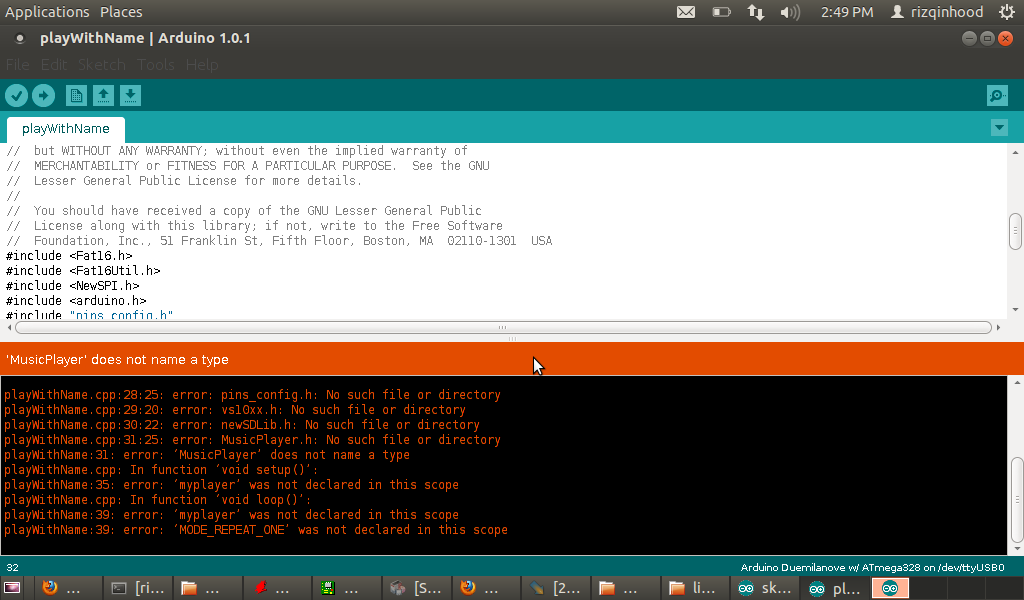Open the Serial Monitor
This screenshot has width=1024, height=600.
(x=997, y=96)
